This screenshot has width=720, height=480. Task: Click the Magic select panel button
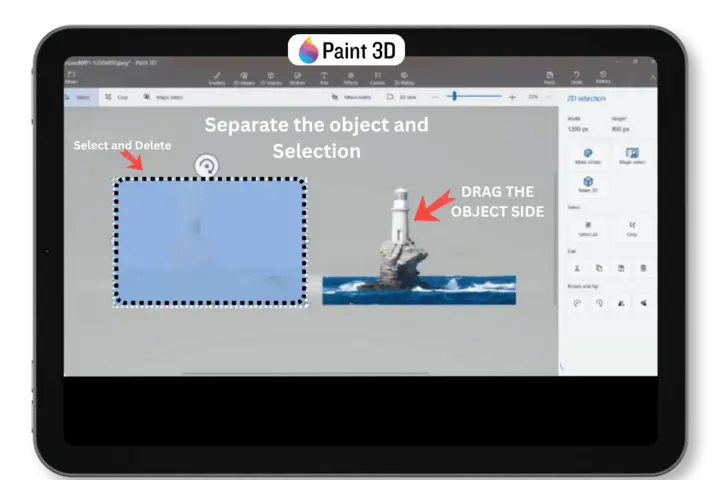631,156
